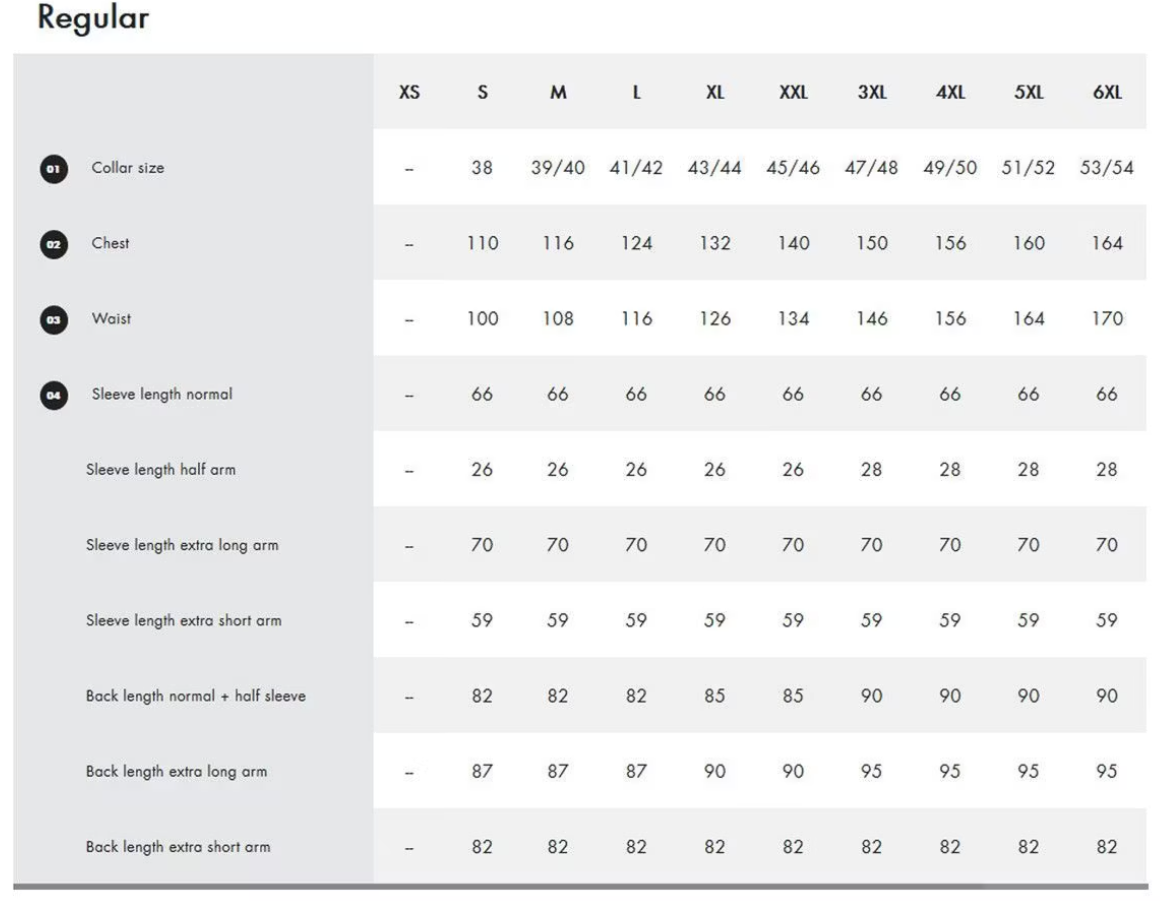Click the 03 badge beside Waist
This screenshot has width=1172, height=901.
point(54,320)
